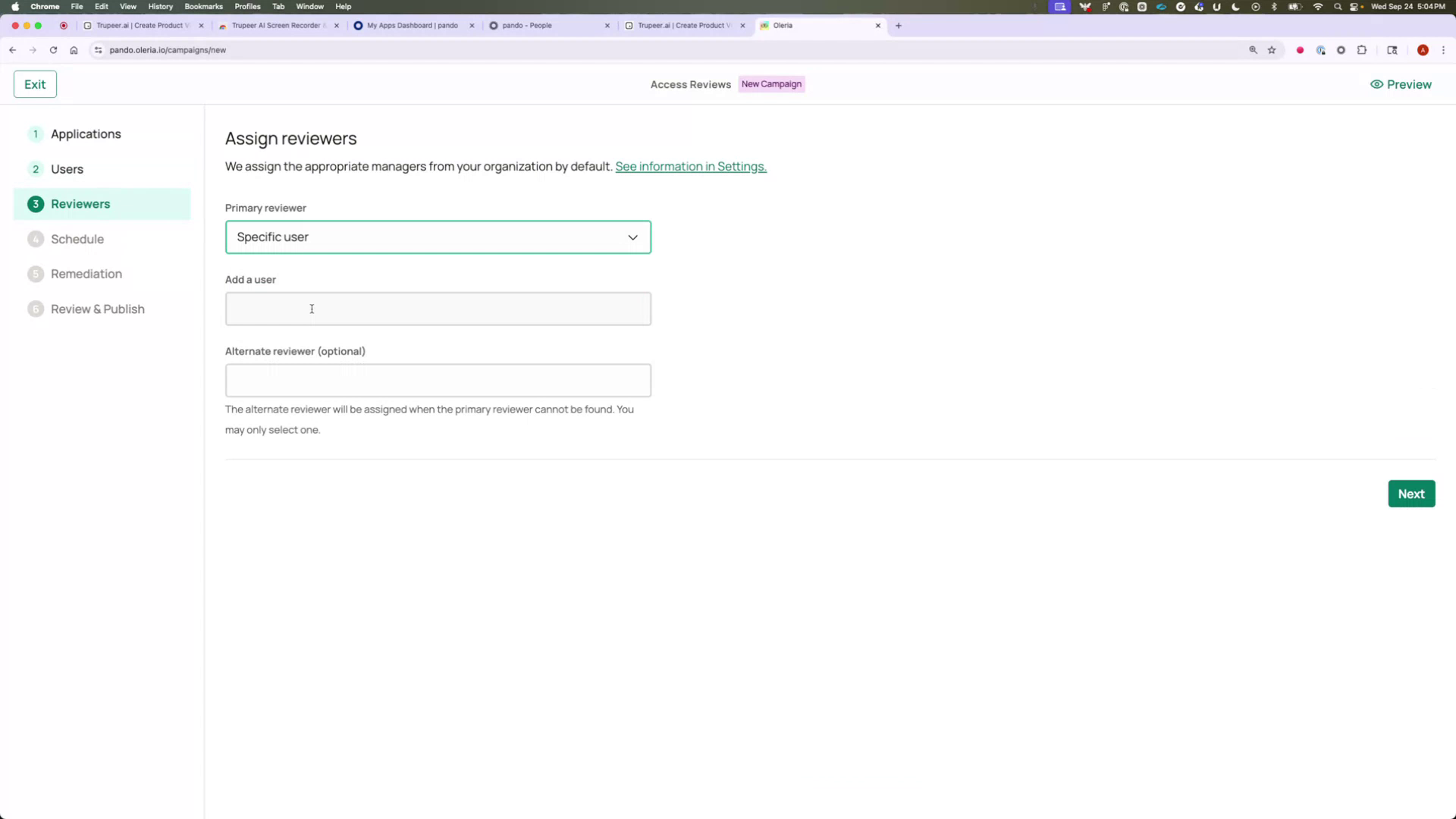This screenshot has width=1456, height=819.
Task: Click the zoom magnifier in the address bar
Action: [x=1253, y=50]
